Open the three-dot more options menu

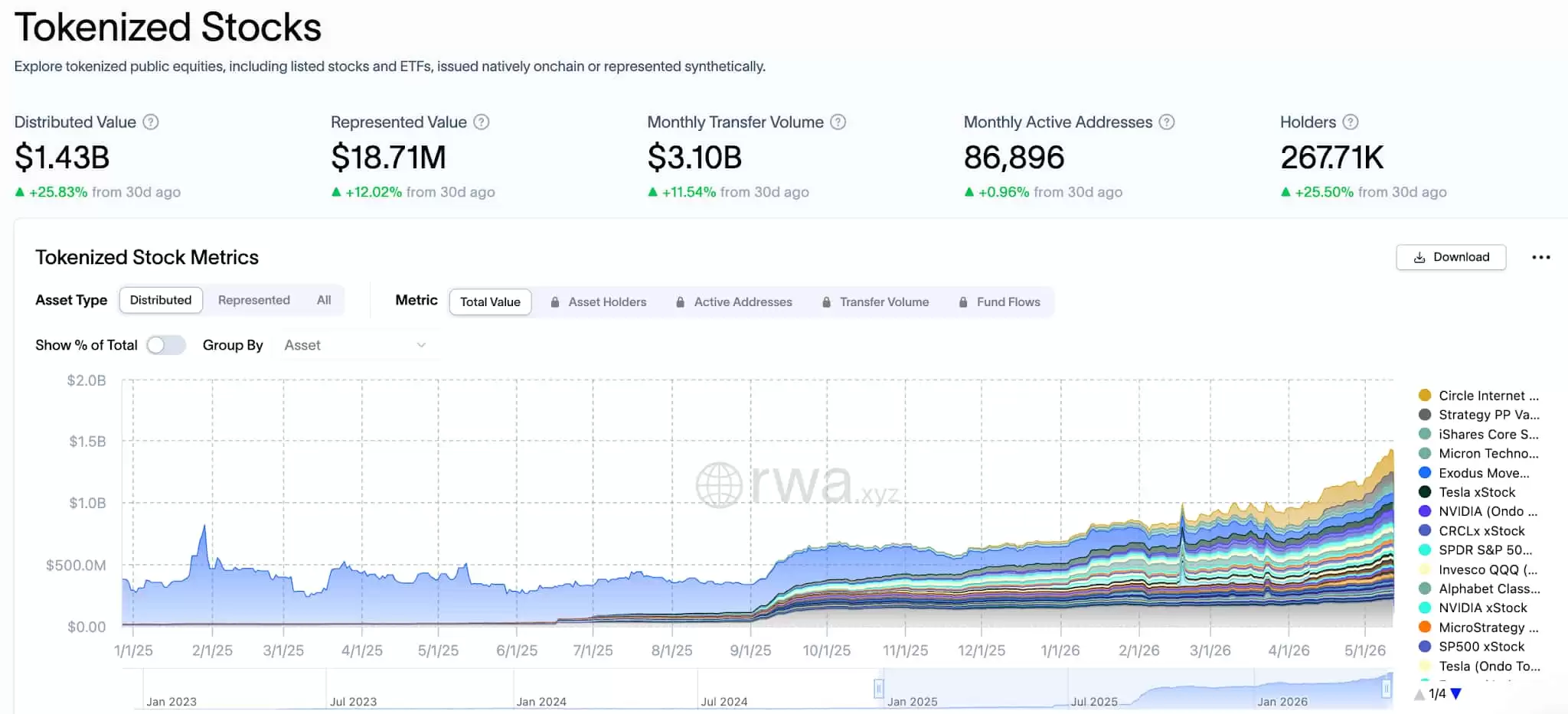click(x=1540, y=257)
